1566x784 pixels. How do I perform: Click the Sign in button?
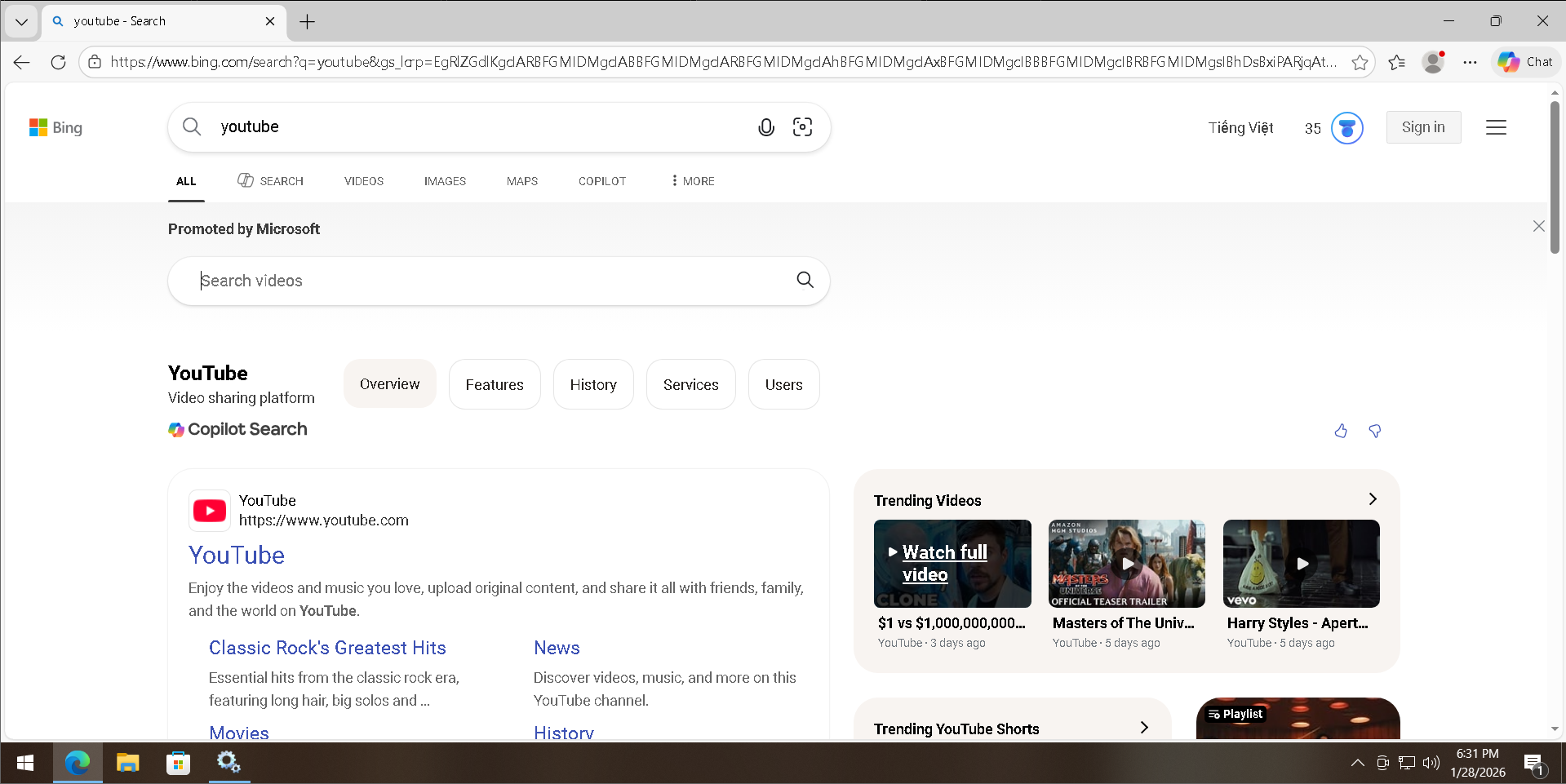point(1422,127)
